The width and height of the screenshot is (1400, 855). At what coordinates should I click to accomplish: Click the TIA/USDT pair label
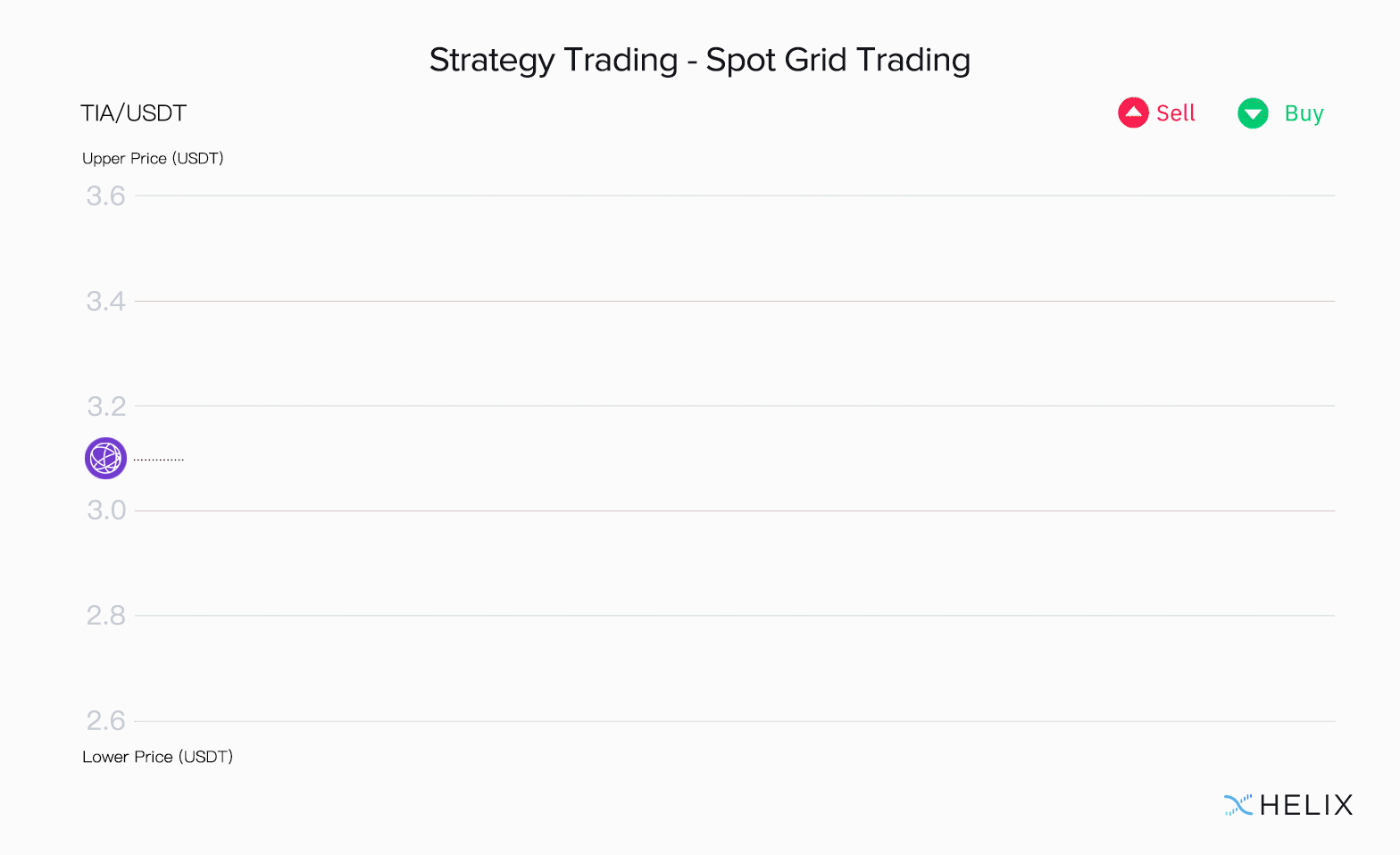(x=134, y=113)
